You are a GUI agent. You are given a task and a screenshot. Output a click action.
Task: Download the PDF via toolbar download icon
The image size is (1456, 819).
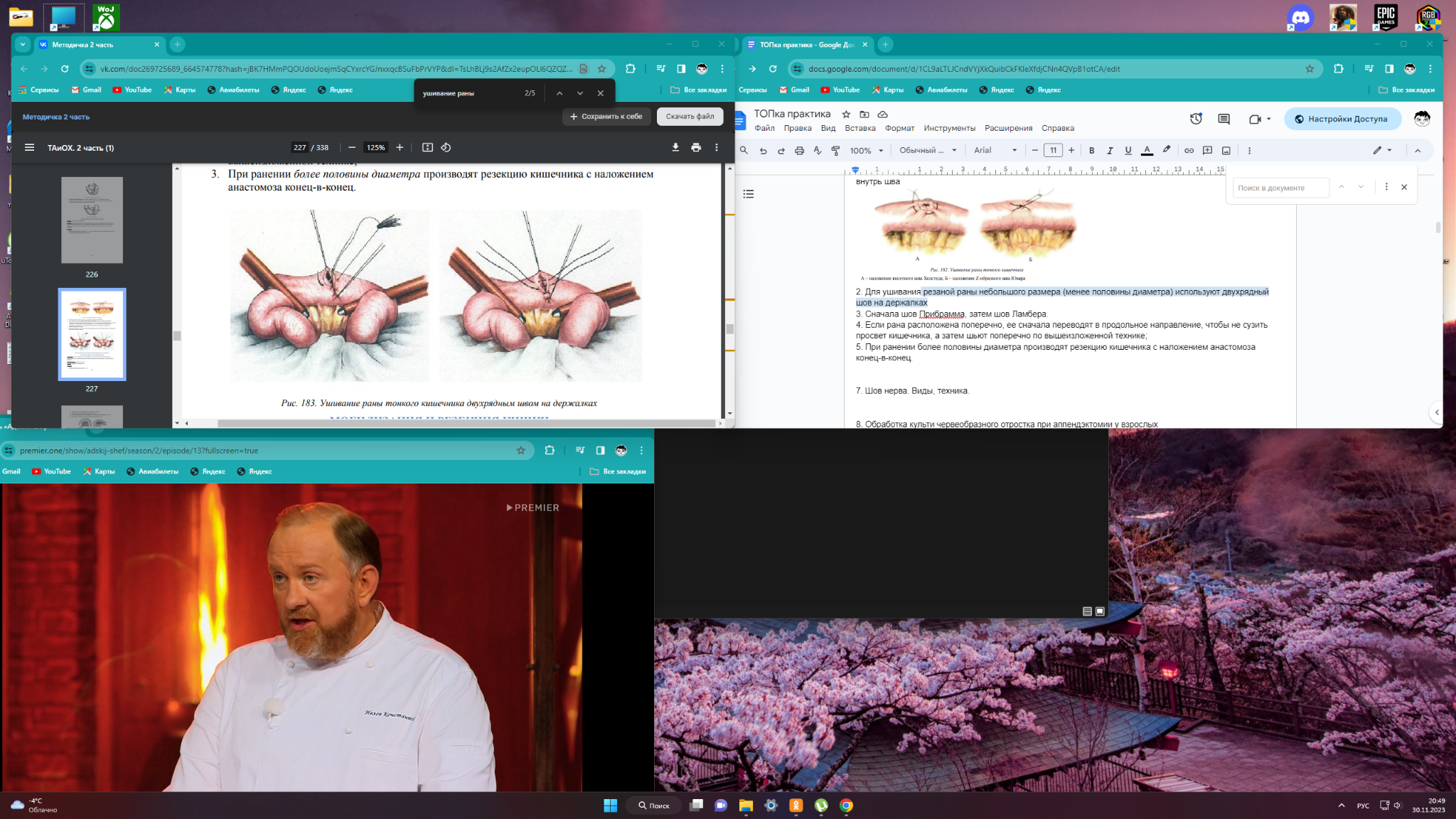pos(675,148)
